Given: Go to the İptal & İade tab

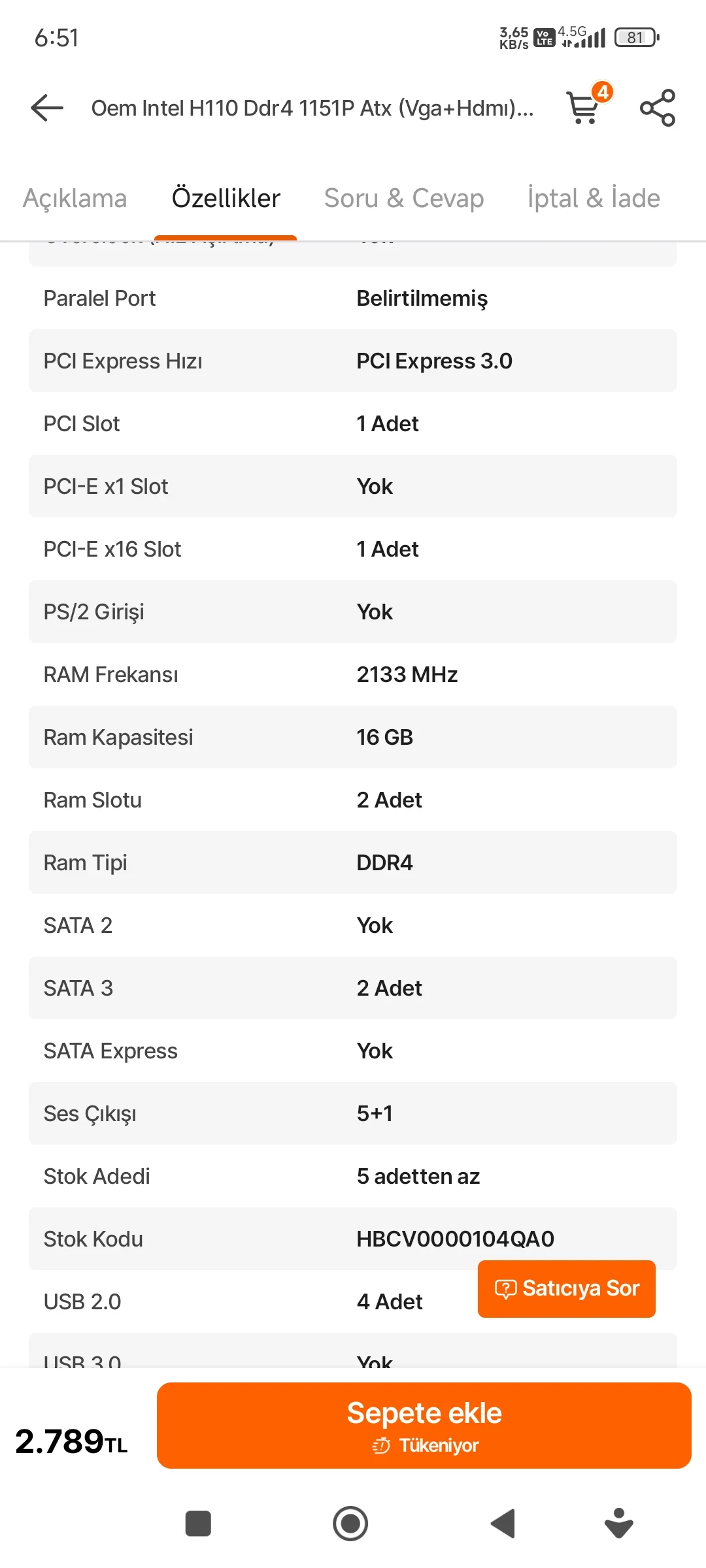Looking at the screenshot, I should pyautogui.click(x=594, y=198).
